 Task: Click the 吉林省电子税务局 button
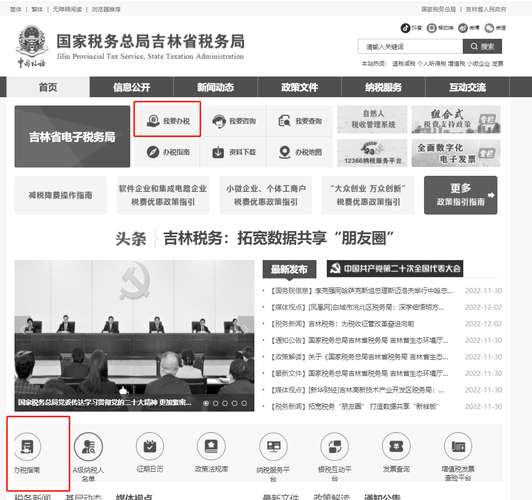click(x=72, y=136)
